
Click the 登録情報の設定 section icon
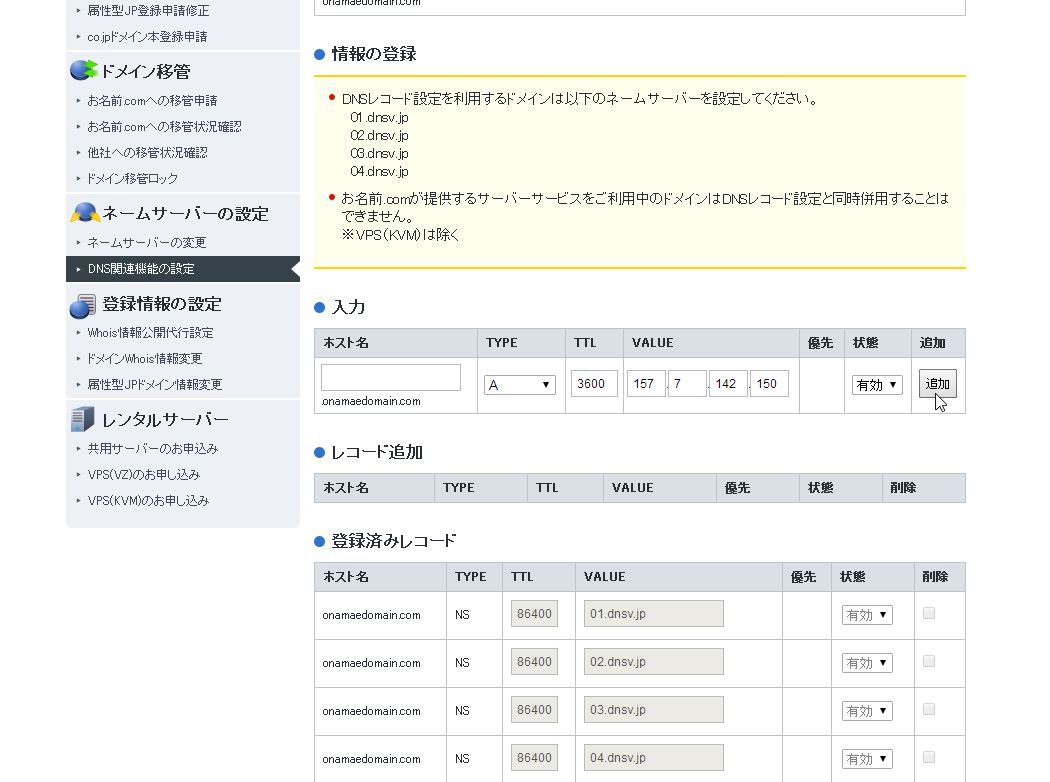click(83, 305)
